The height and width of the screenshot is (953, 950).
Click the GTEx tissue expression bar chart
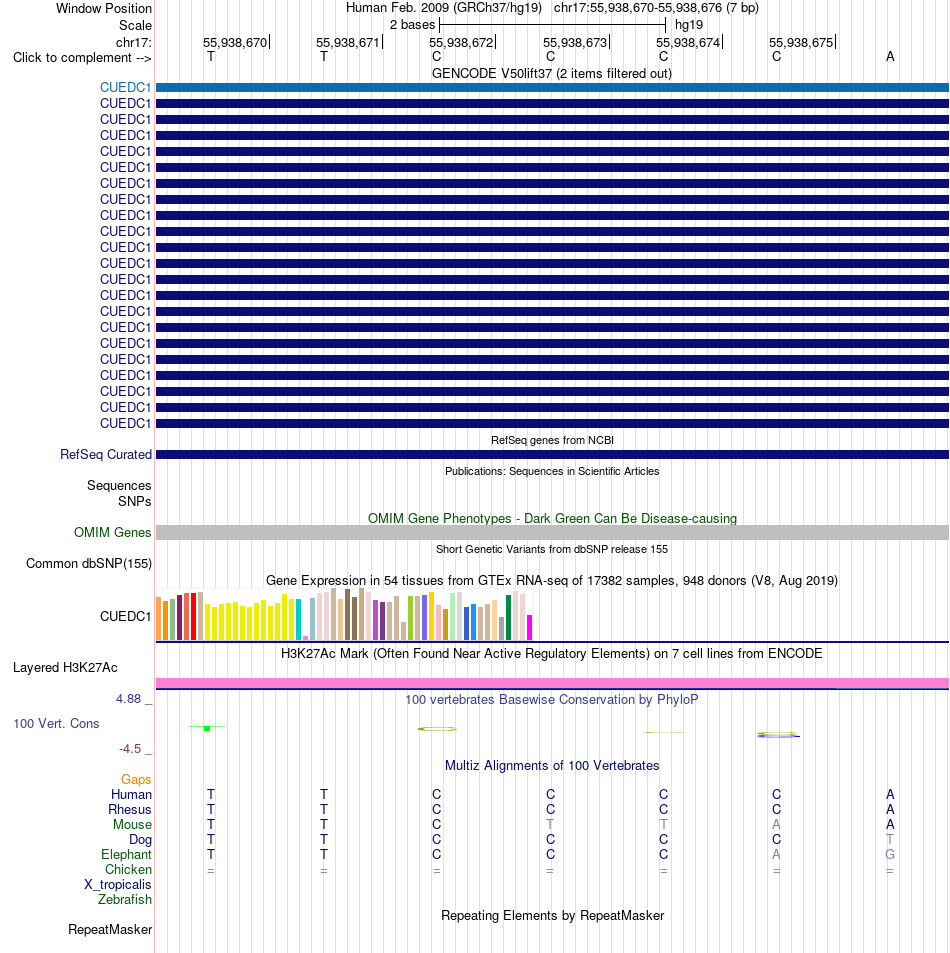[344, 614]
